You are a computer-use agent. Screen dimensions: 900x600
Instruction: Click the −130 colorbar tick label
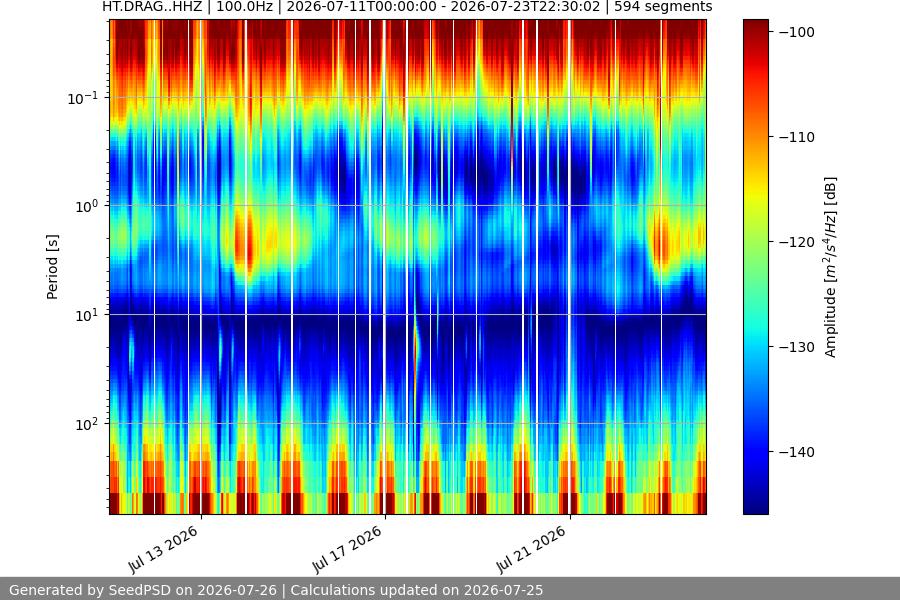[x=797, y=347]
